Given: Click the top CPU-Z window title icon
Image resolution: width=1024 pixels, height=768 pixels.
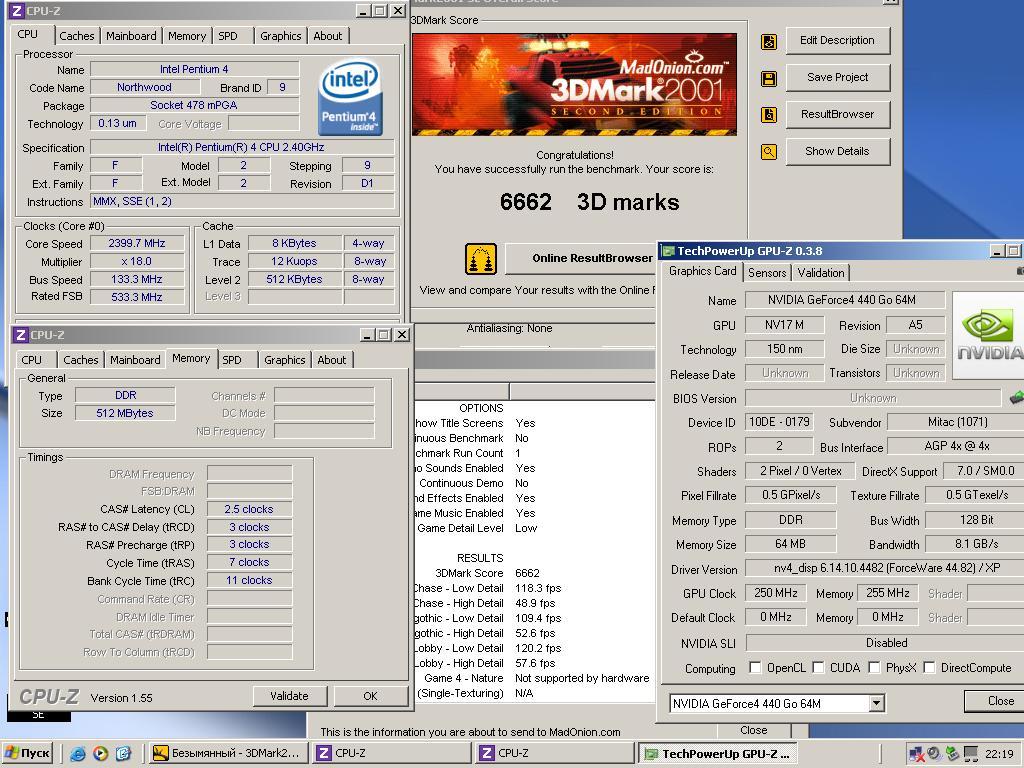Looking at the screenshot, I should [x=16, y=10].
